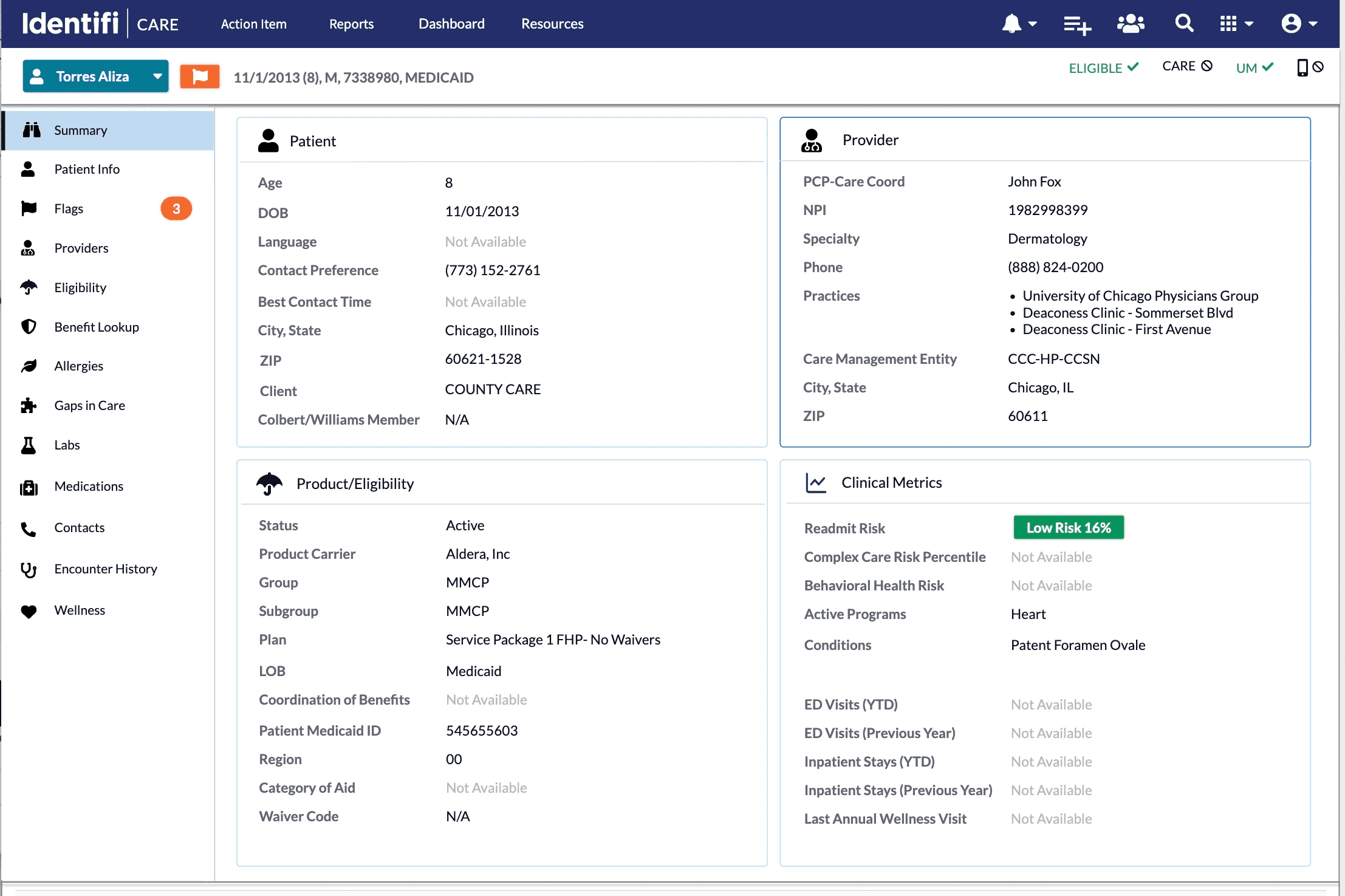This screenshot has width=1345, height=896.
Task: Open the Dashboard menu item
Action: pos(451,24)
